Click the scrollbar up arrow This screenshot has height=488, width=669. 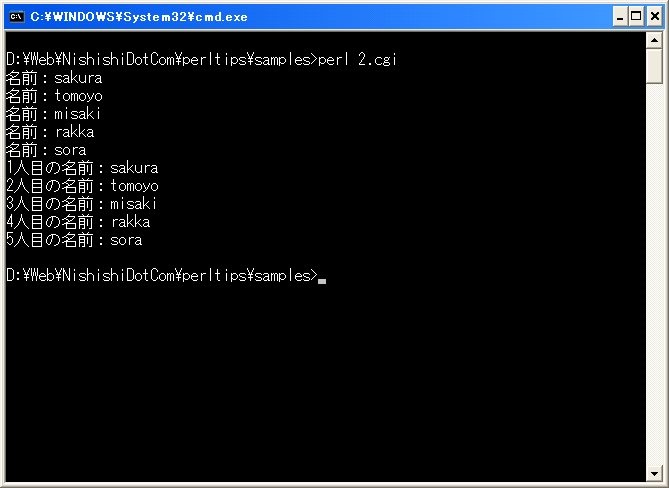pos(654,41)
